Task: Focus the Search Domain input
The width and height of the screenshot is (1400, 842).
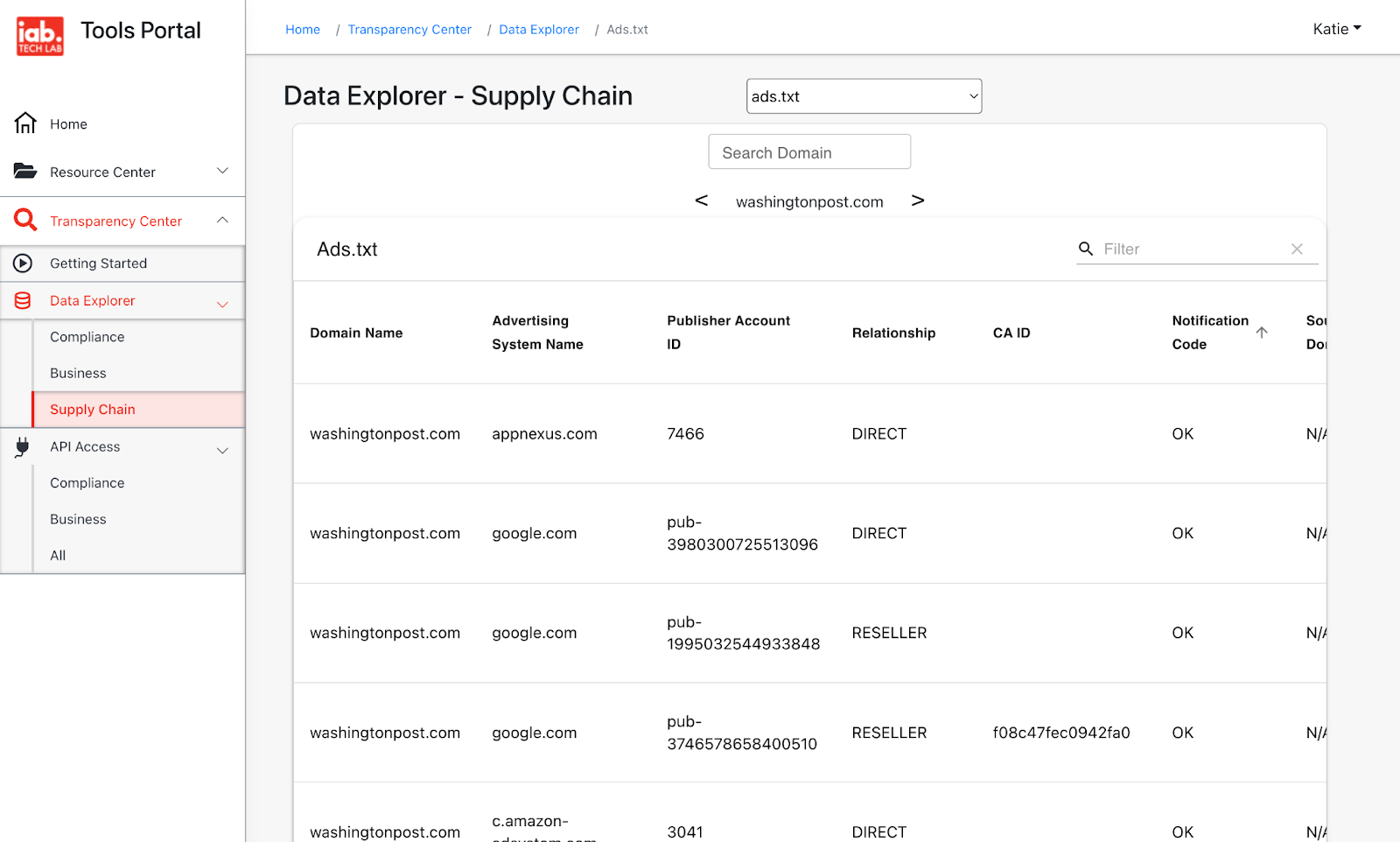Action: pos(809,152)
